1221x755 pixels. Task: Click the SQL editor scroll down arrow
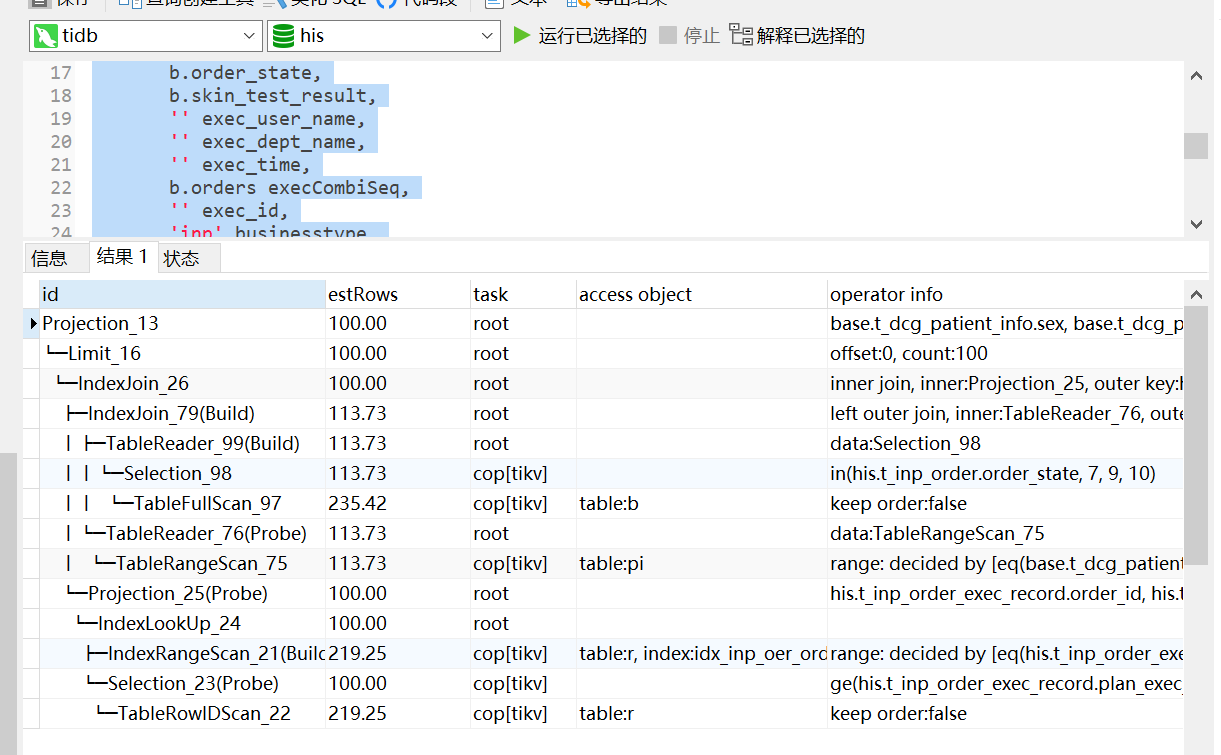point(1195,224)
